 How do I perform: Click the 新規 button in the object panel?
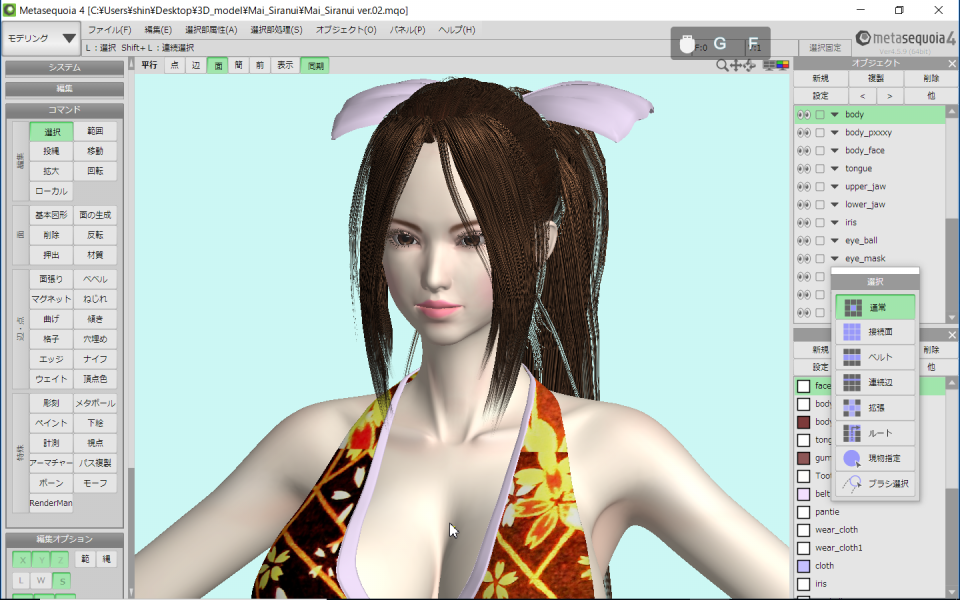pos(821,78)
